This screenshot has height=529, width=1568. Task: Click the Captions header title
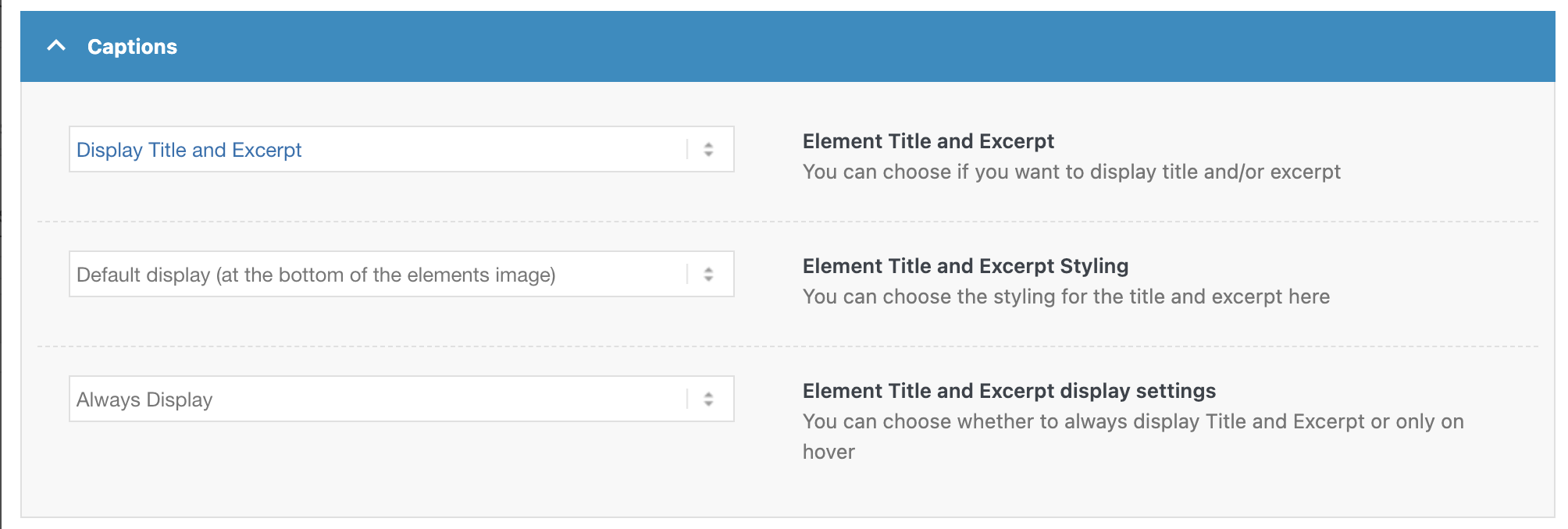132,47
